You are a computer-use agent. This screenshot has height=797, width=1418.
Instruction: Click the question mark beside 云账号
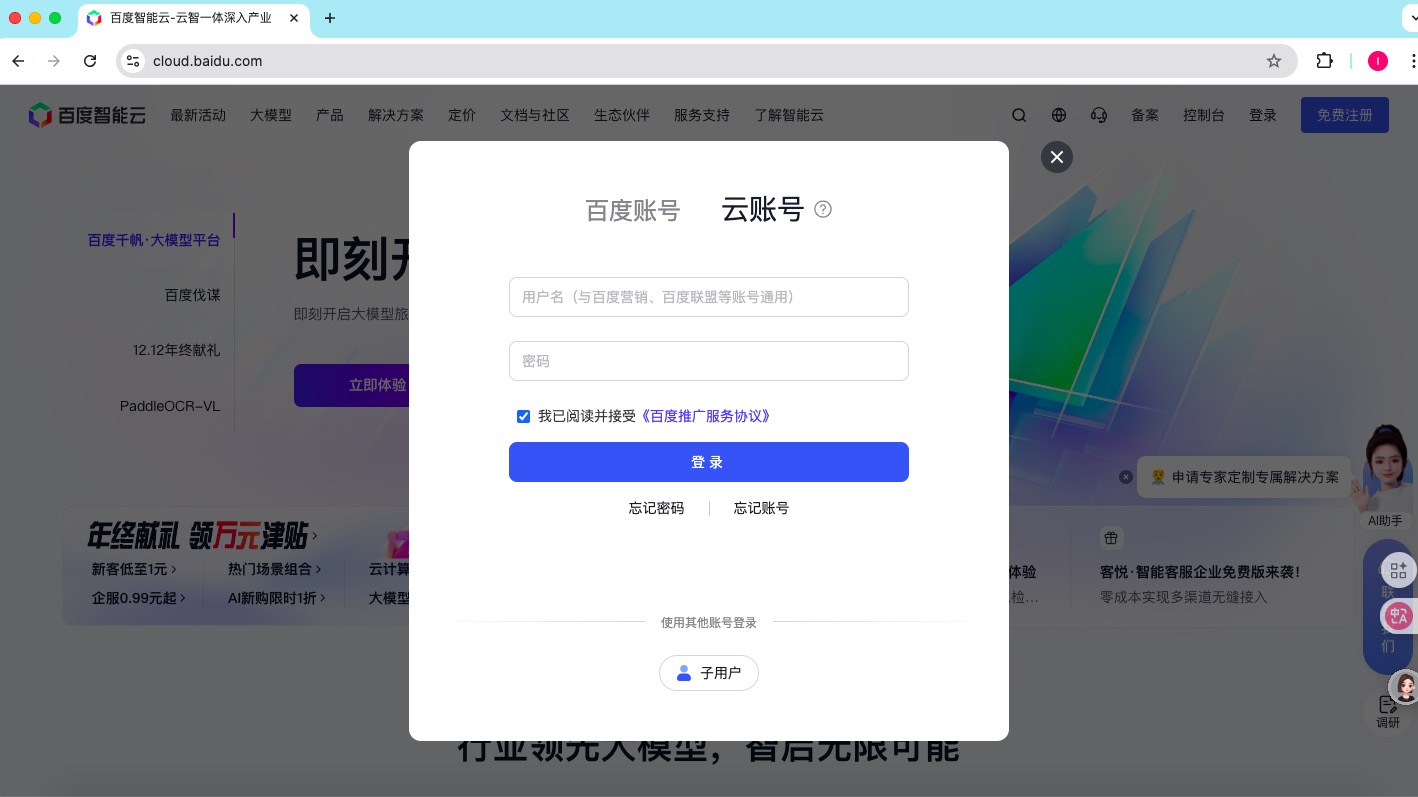822,209
